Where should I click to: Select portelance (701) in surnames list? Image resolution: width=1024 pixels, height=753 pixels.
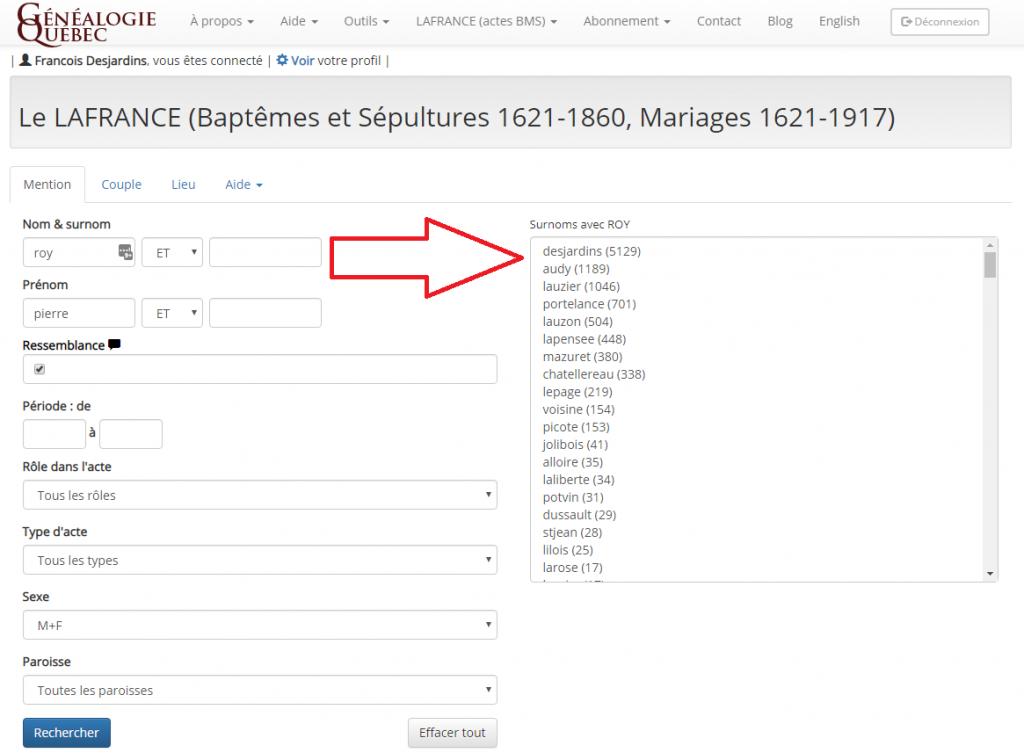[x=589, y=304]
